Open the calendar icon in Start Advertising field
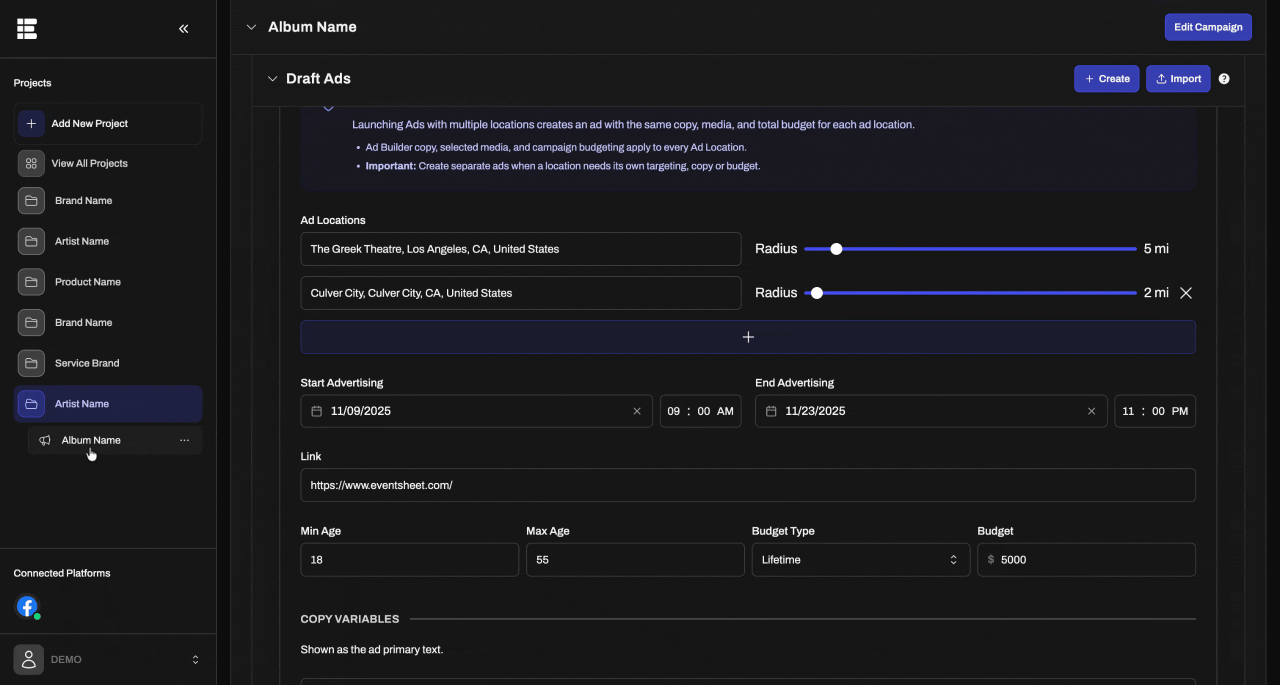The width and height of the screenshot is (1280, 685). pyautogui.click(x=317, y=411)
